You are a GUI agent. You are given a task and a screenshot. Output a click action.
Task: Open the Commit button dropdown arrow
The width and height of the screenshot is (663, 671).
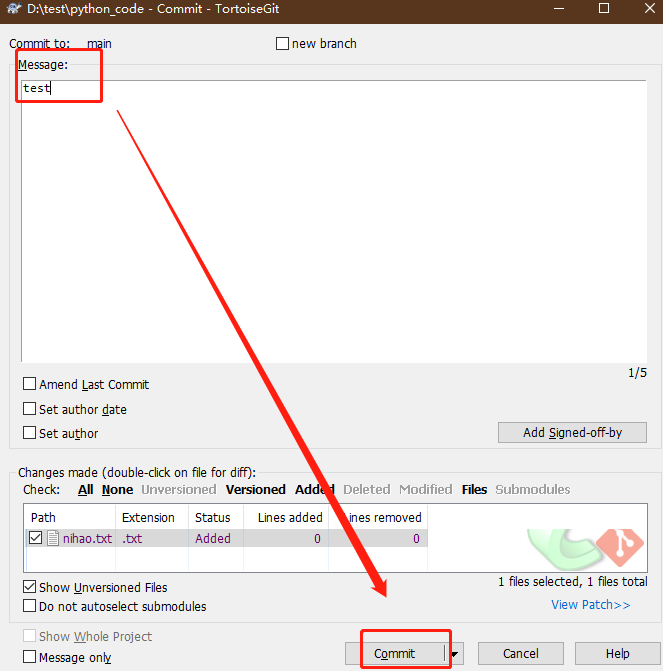pos(455,654)
